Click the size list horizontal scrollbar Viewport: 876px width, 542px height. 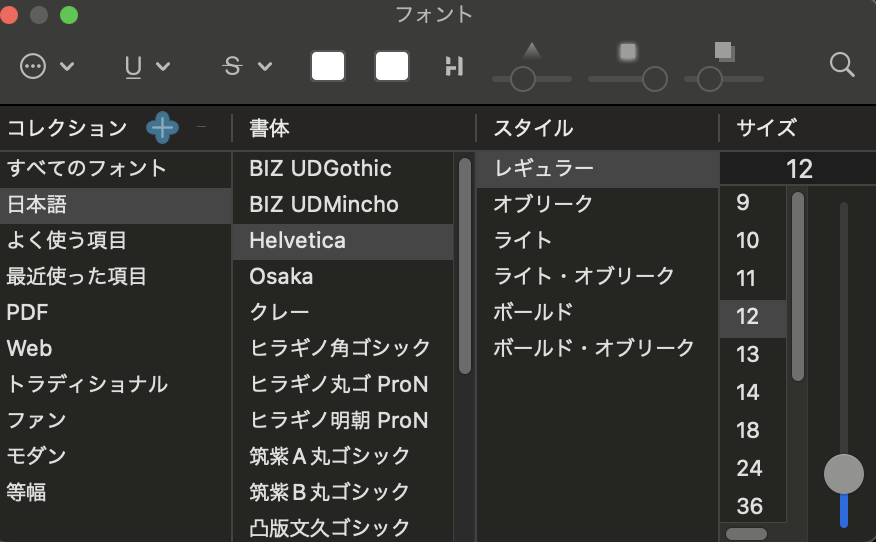[746, 534]
